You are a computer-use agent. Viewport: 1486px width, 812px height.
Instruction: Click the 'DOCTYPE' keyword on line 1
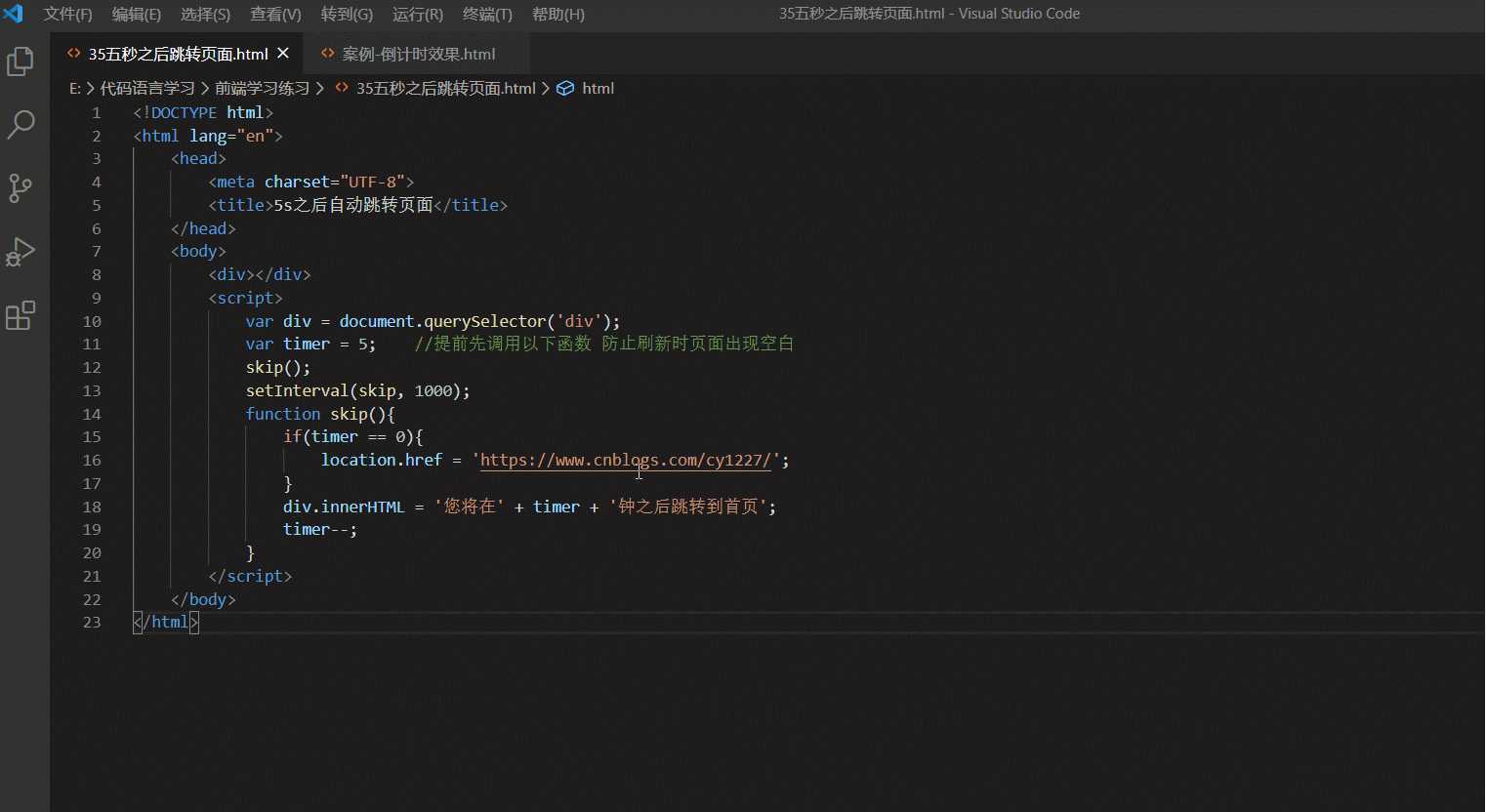[x=184, y=112]
